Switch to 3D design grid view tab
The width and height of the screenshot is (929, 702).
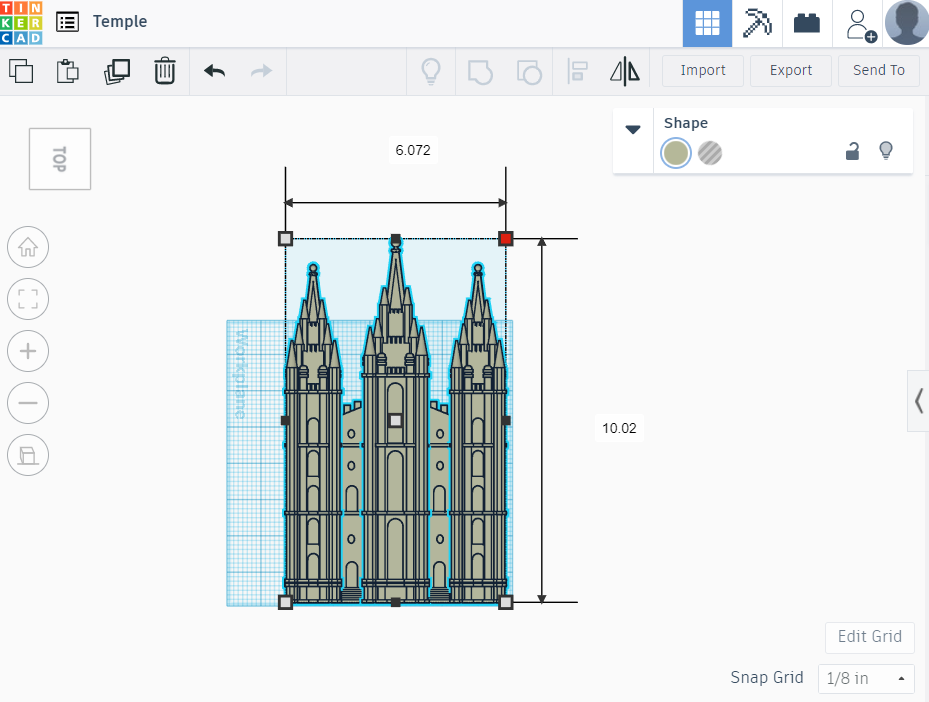click(x=707, y=23)
